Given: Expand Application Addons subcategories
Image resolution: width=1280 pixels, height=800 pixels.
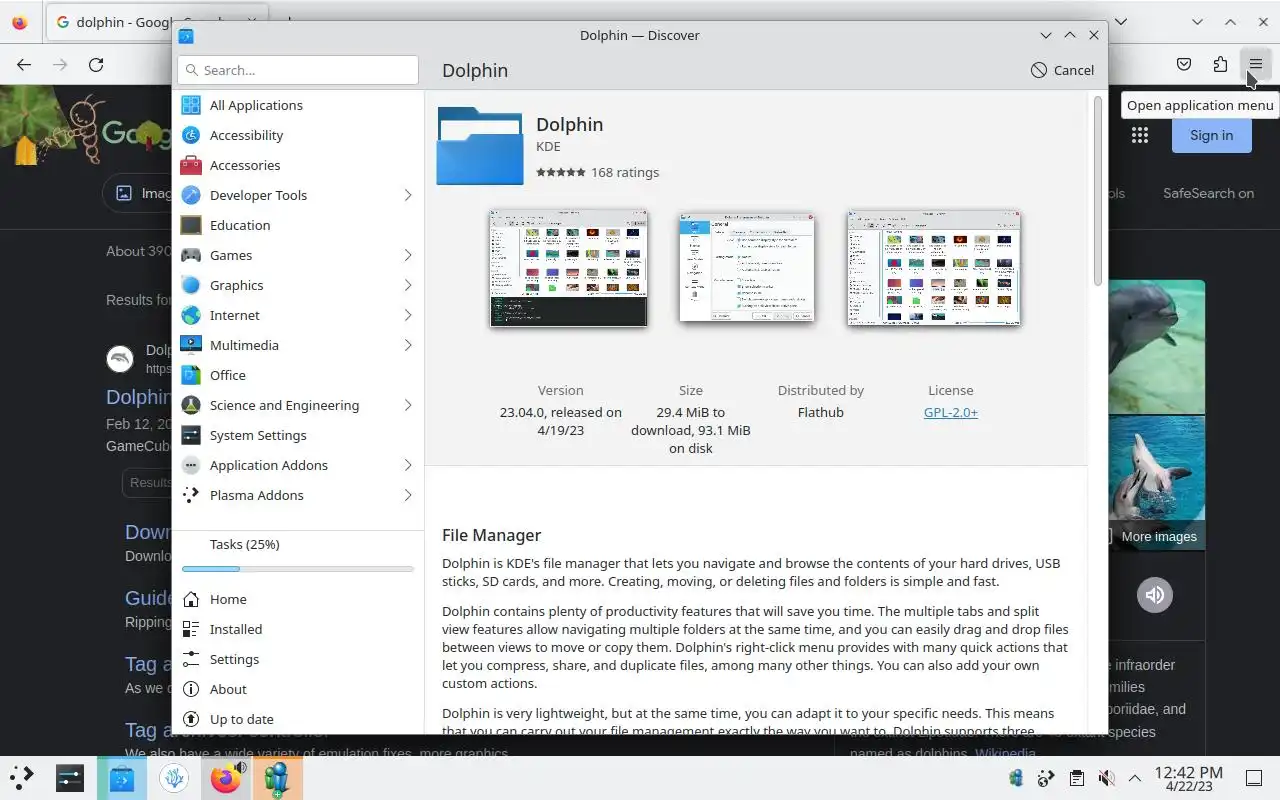Looking at the screenshot, I should (408, 465).
